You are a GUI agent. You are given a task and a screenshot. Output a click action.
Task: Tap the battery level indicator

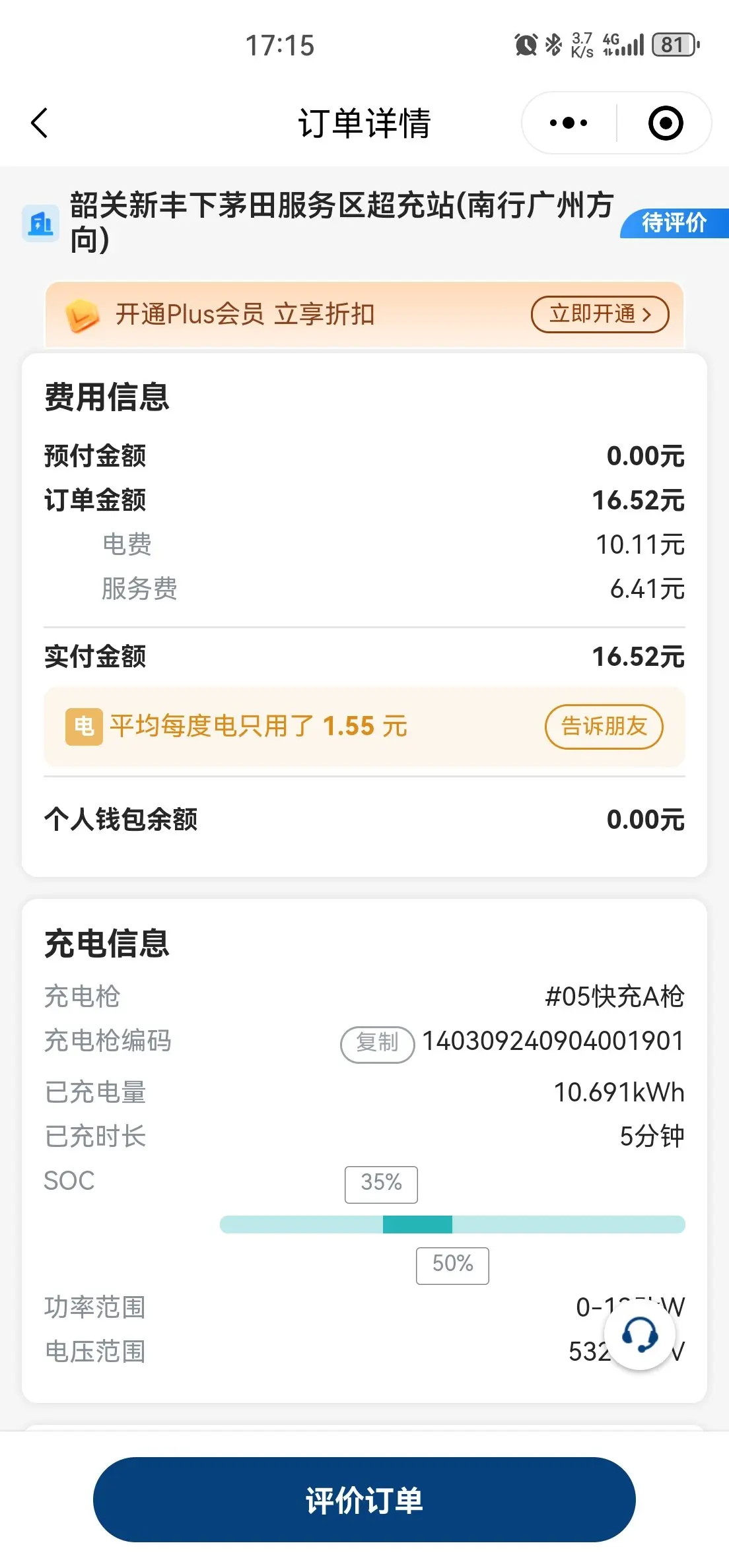coord(675,45)
